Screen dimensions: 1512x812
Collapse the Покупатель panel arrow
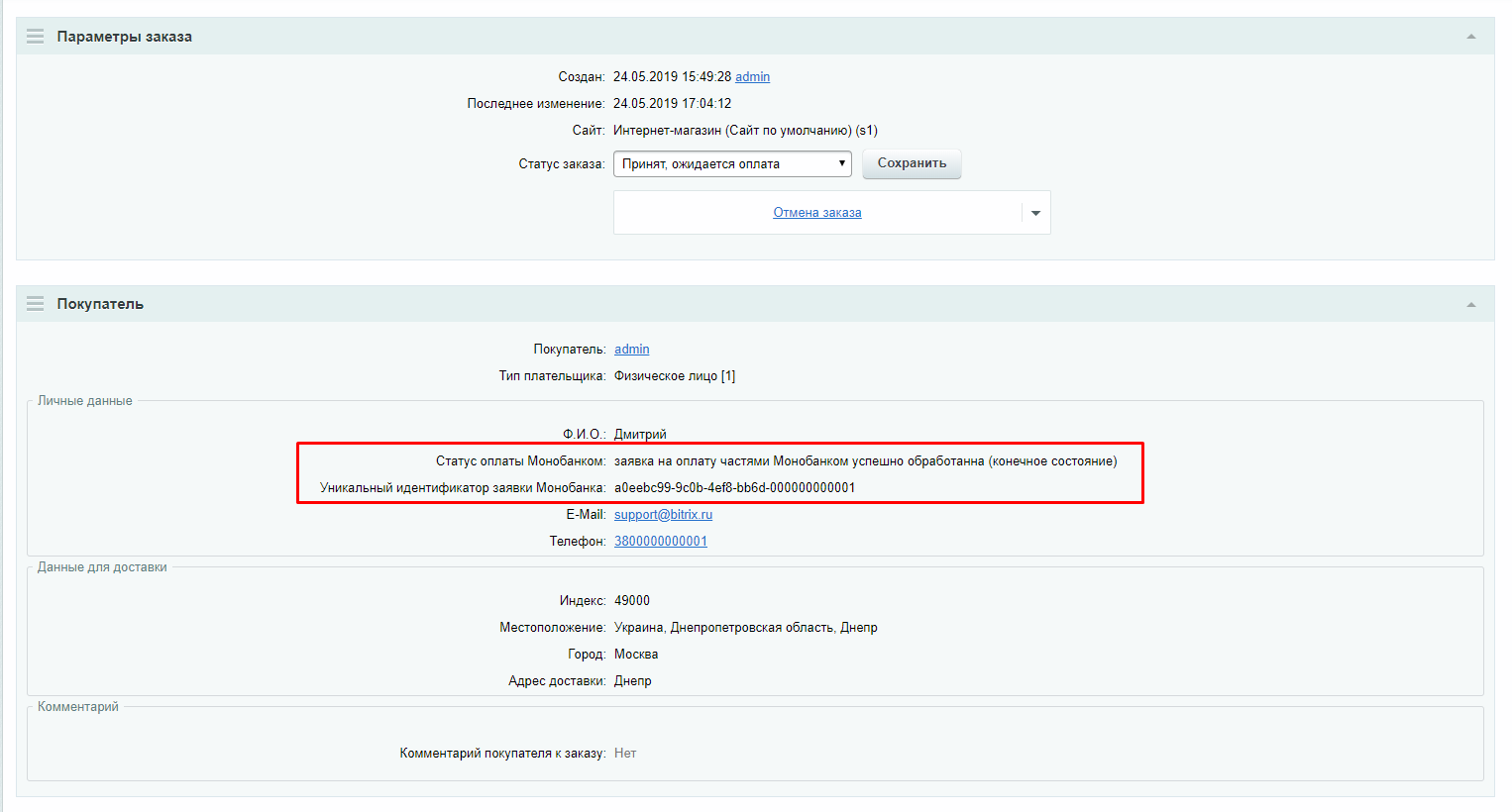[x=1471, y=304]
